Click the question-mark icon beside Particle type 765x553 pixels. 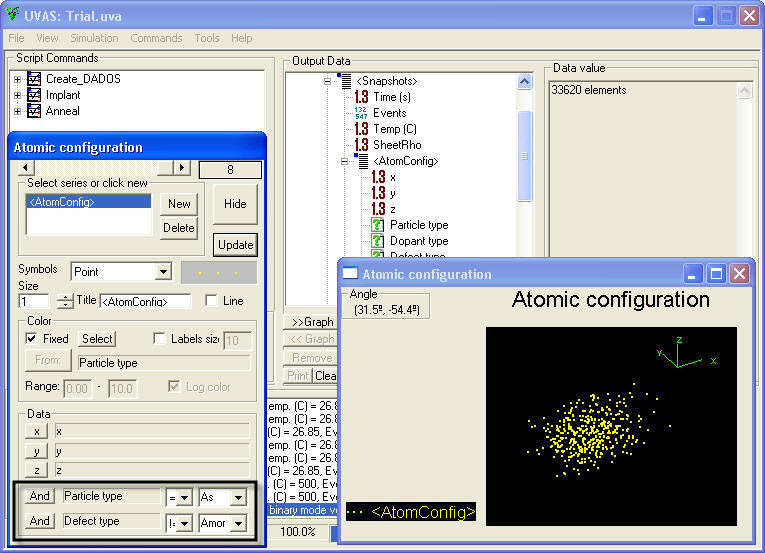click(378, 225)
